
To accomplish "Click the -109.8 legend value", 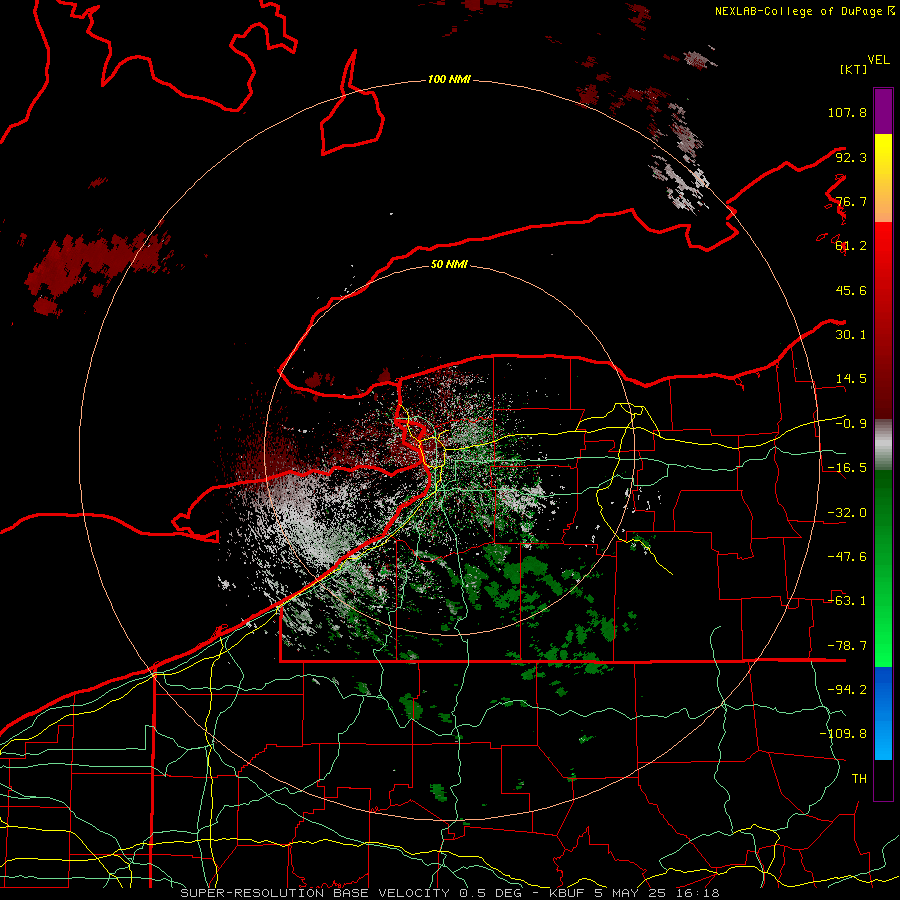I will [843, 734].
